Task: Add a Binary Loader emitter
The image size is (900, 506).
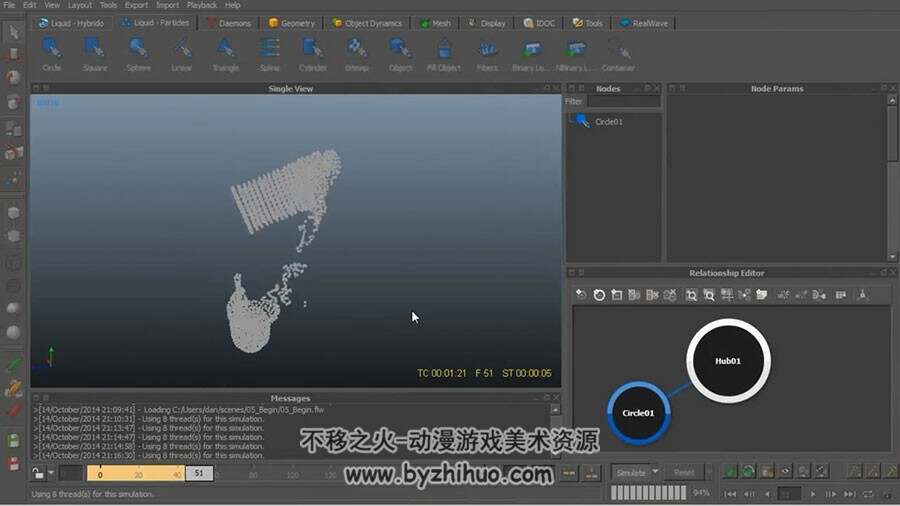Action: pos(531,54)
